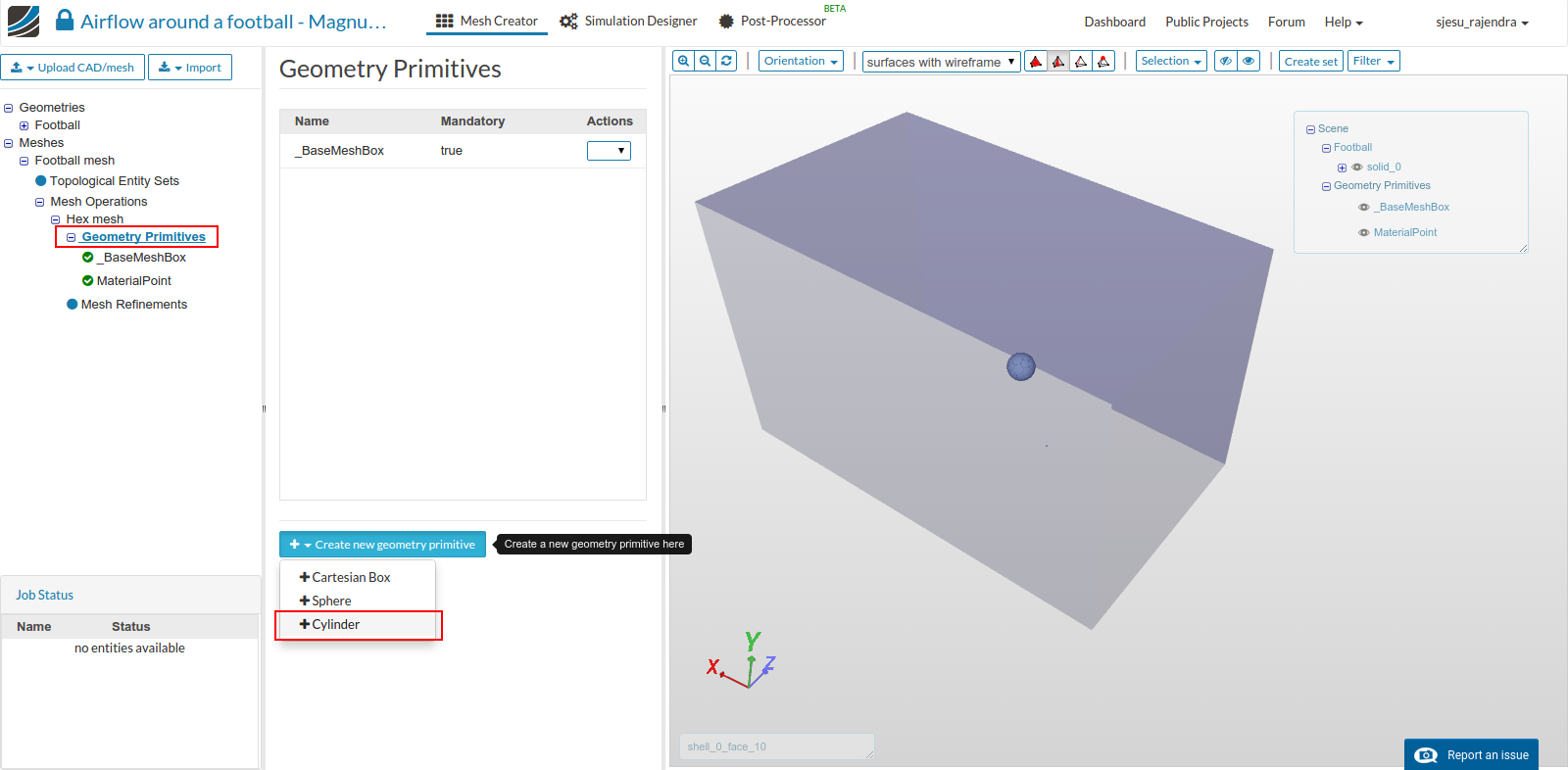This screenshot has width=1568, height=770.
Task: Click the green check beside _BaseMeshBox
Action: point(88,258)
